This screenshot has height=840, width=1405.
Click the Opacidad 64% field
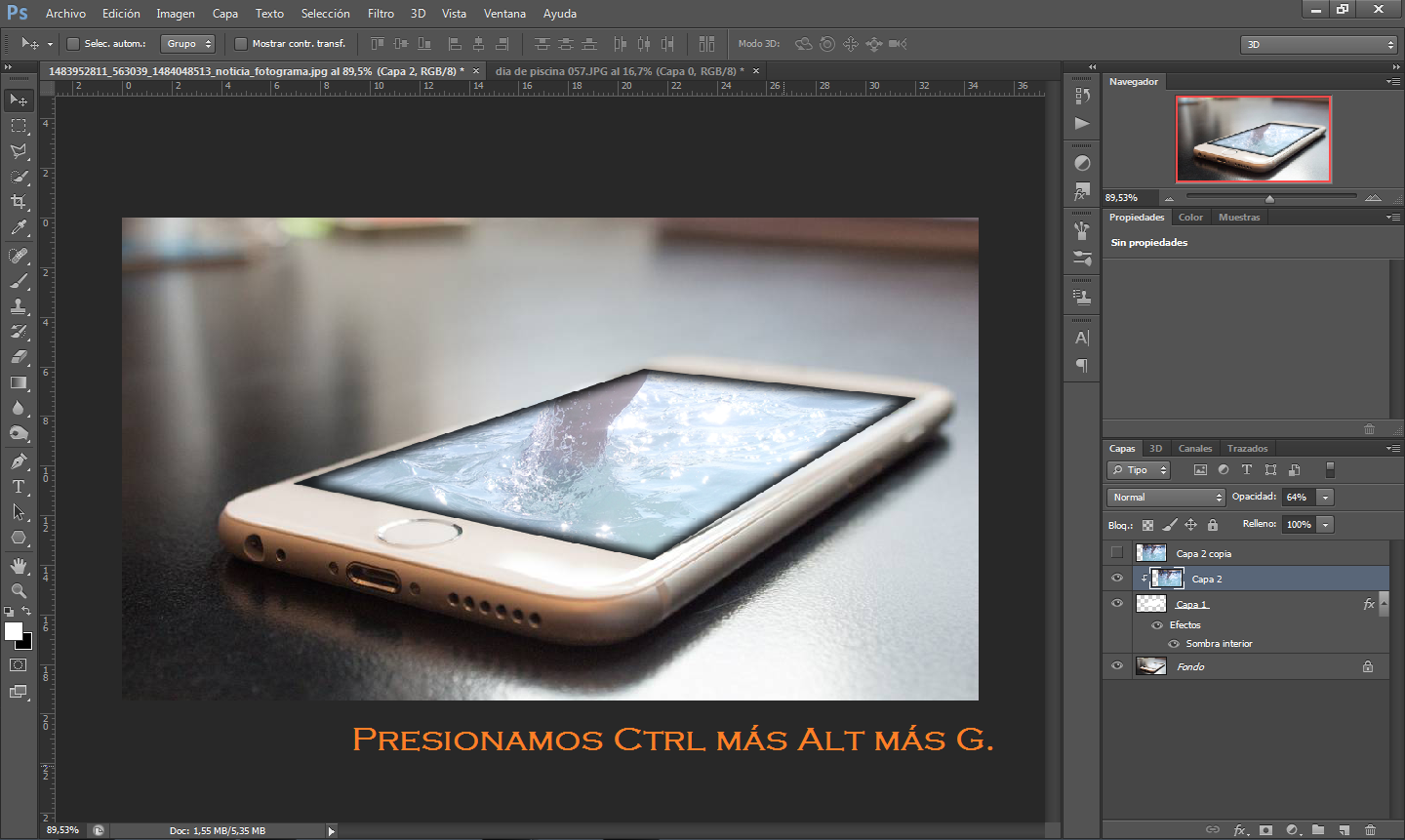(1299, 498)
